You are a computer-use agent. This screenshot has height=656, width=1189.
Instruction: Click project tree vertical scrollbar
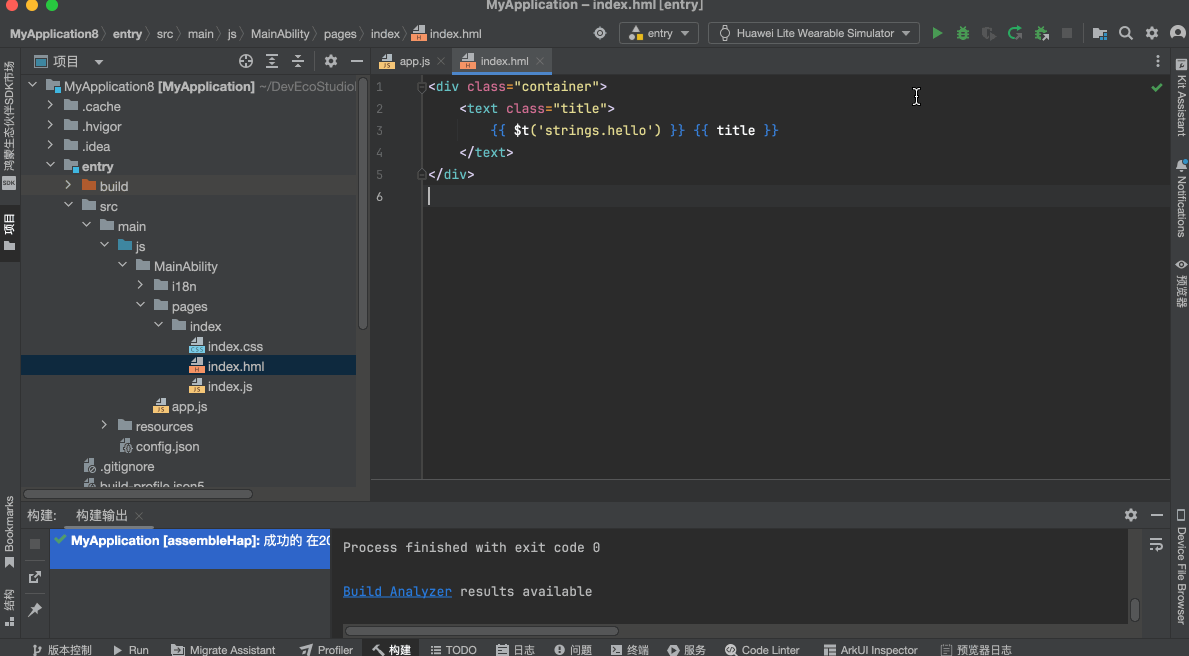(x=362, y=203)
